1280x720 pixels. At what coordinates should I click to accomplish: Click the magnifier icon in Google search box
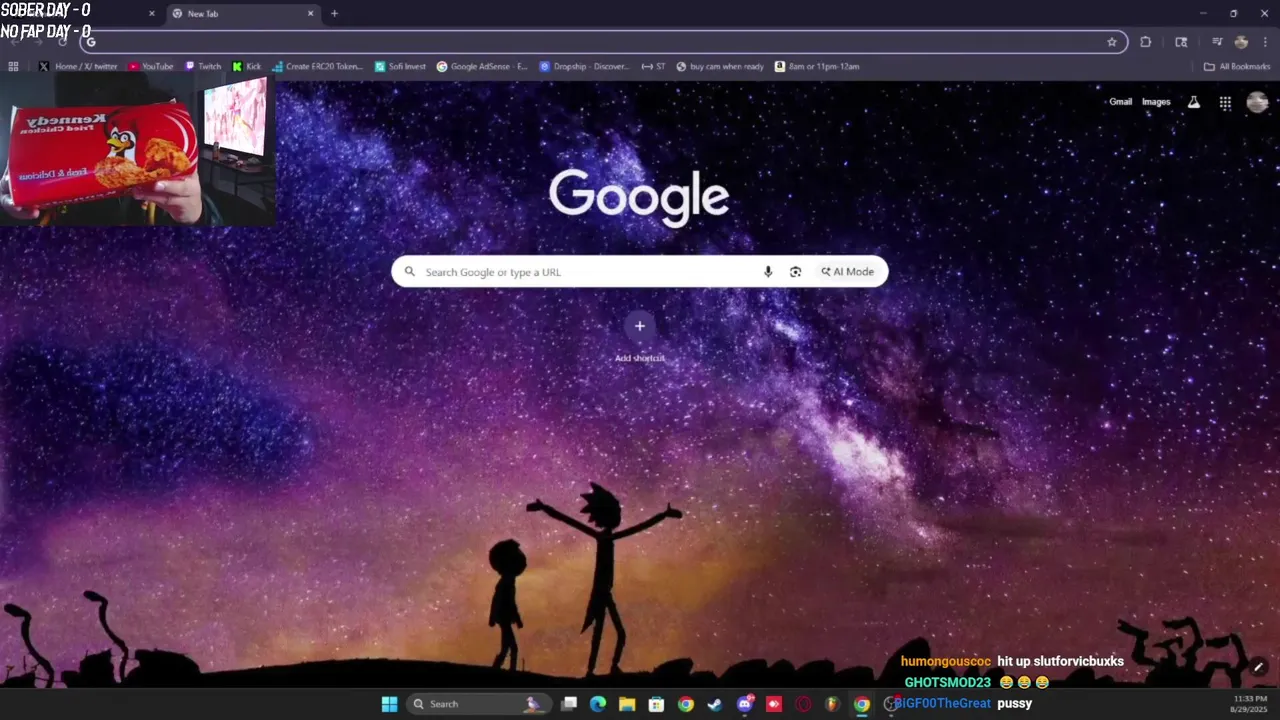409,272
